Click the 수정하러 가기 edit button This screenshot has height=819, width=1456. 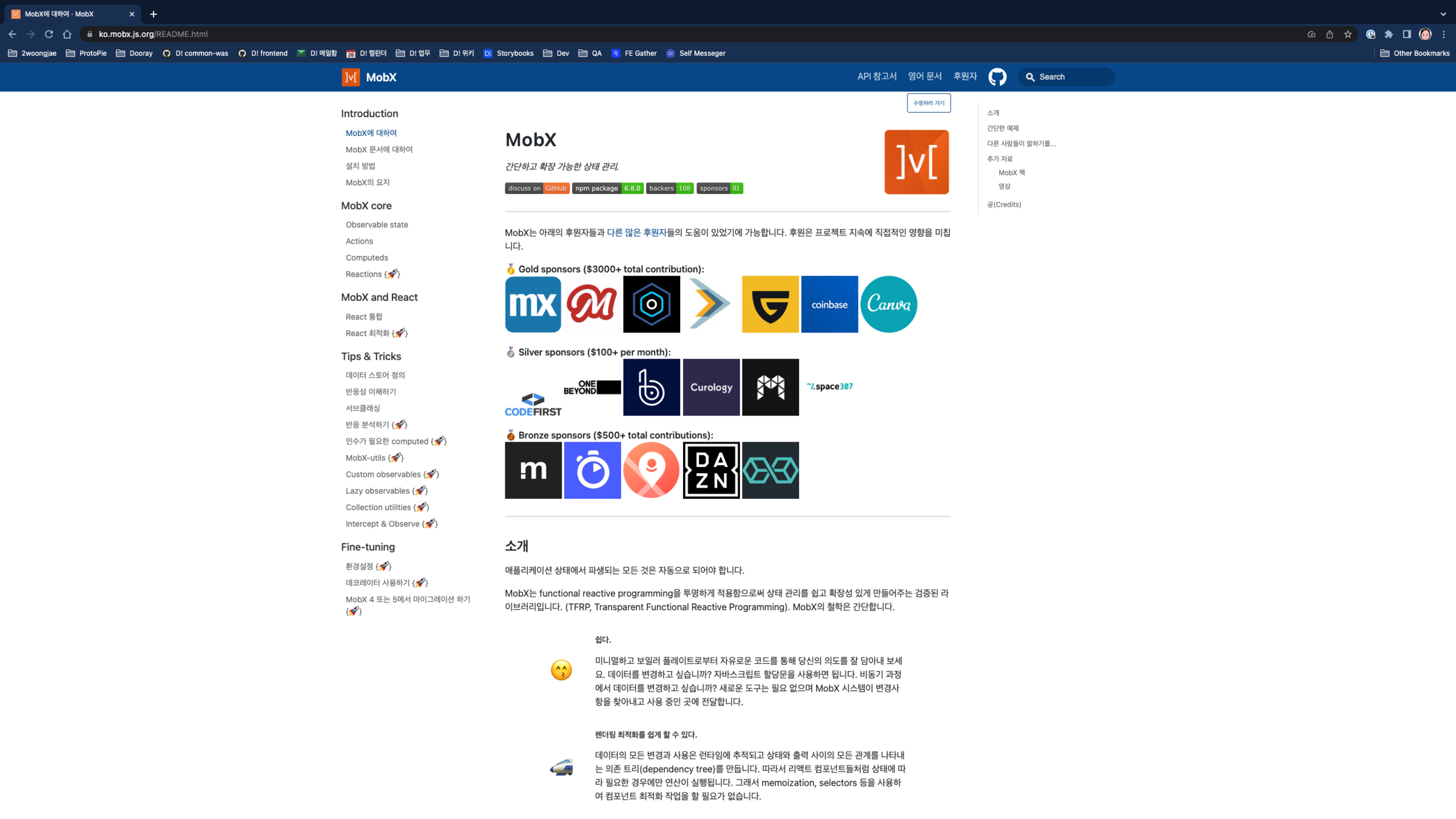click(x=928, y=103)
